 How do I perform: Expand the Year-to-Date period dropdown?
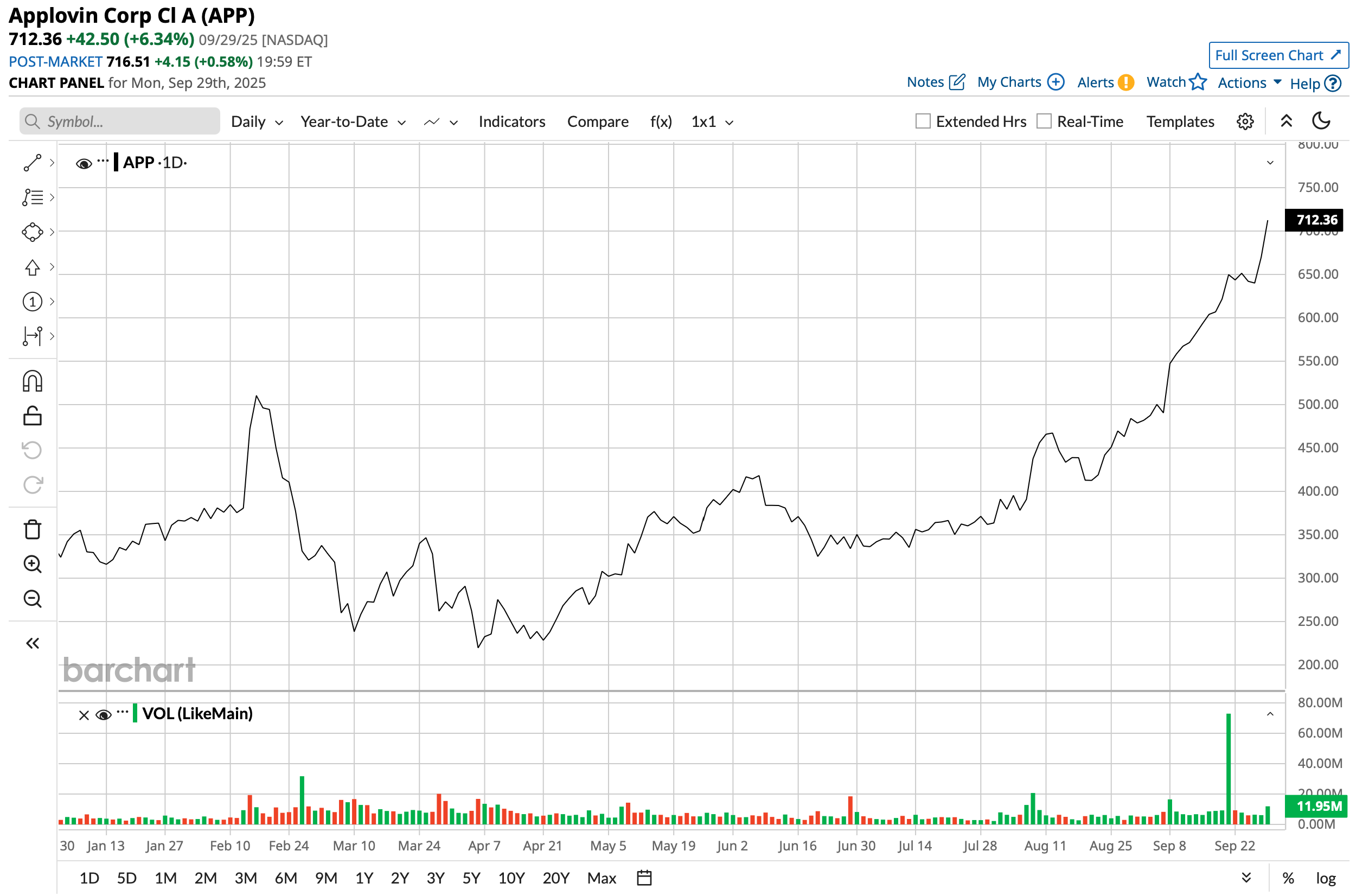(354, 123)
